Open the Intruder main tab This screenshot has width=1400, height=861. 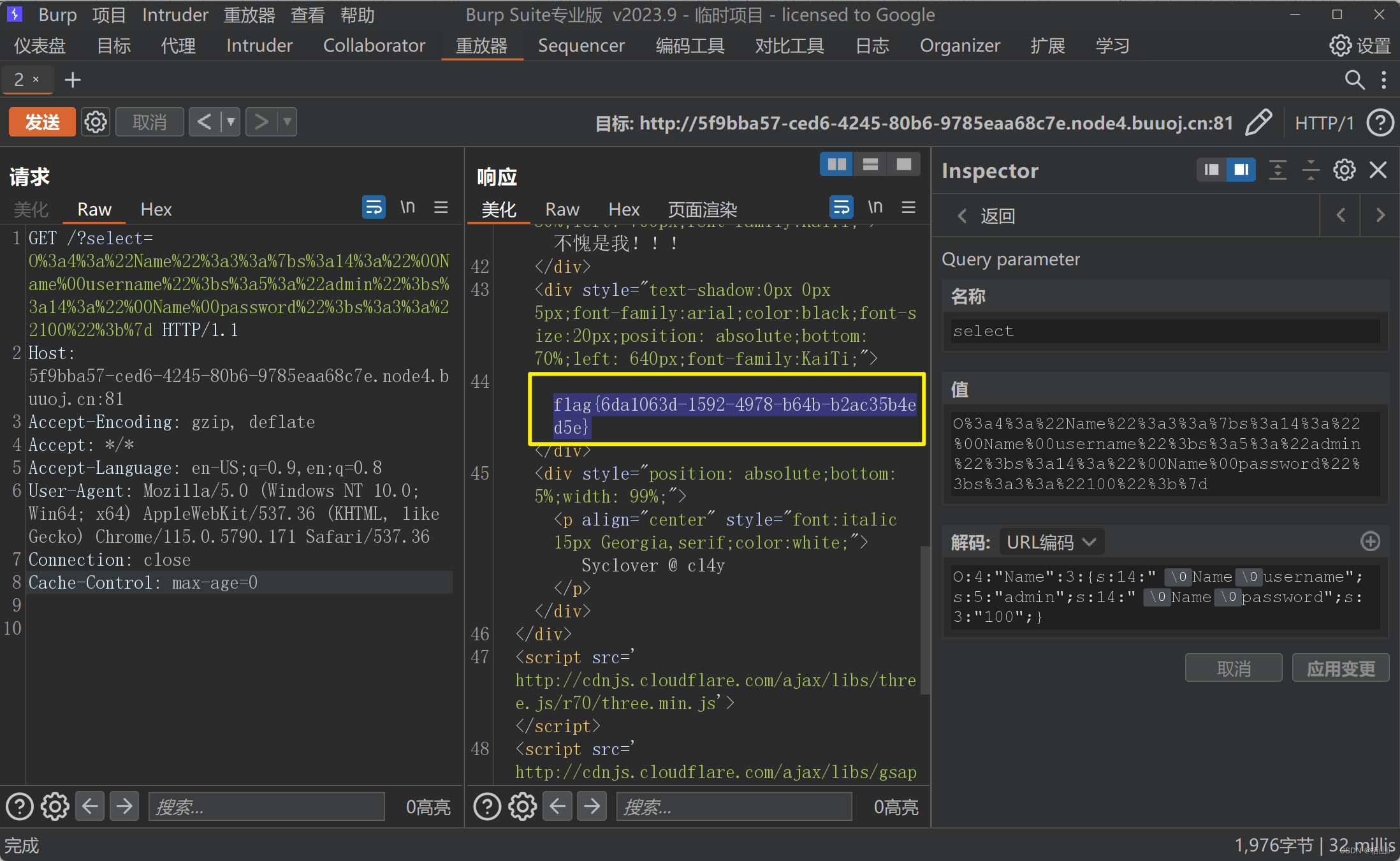(x=259, y=46)
